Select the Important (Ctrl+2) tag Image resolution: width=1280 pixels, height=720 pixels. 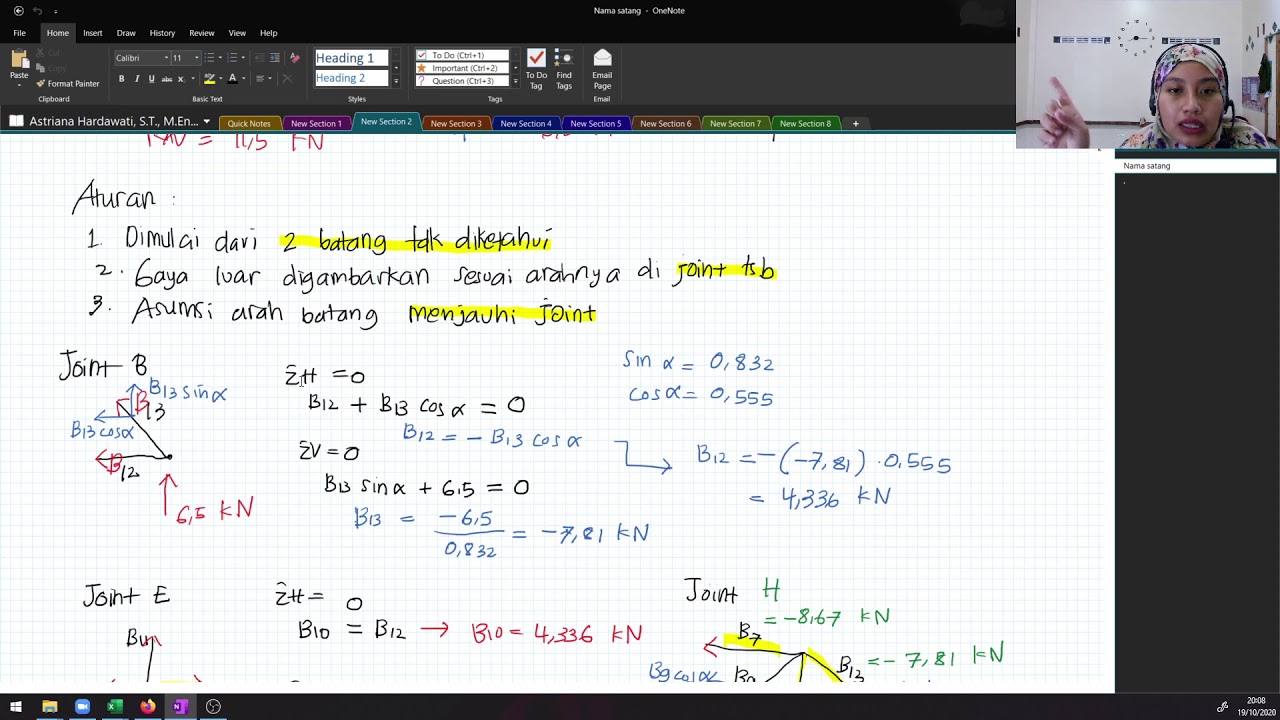point(462,68)
